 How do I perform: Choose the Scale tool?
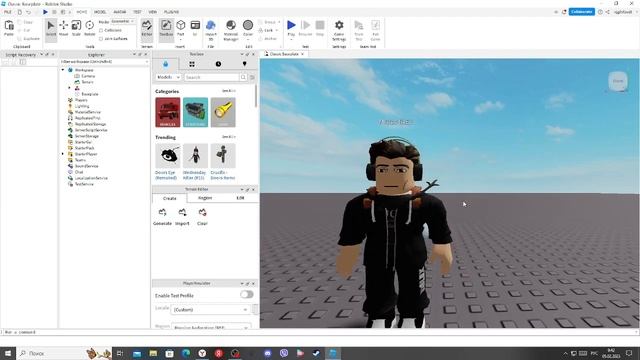tap(76, 29)
